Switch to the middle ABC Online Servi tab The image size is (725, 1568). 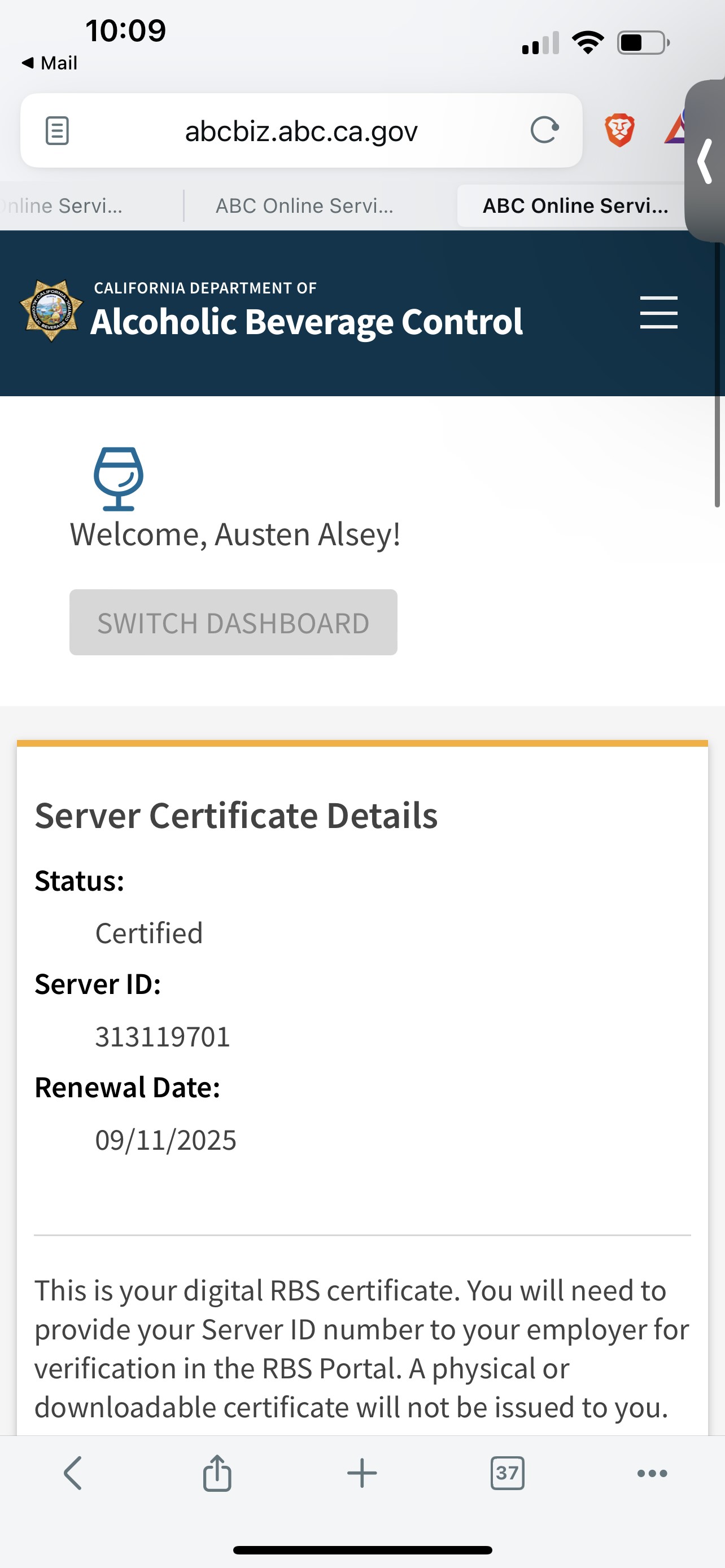(x=304, y=206)
